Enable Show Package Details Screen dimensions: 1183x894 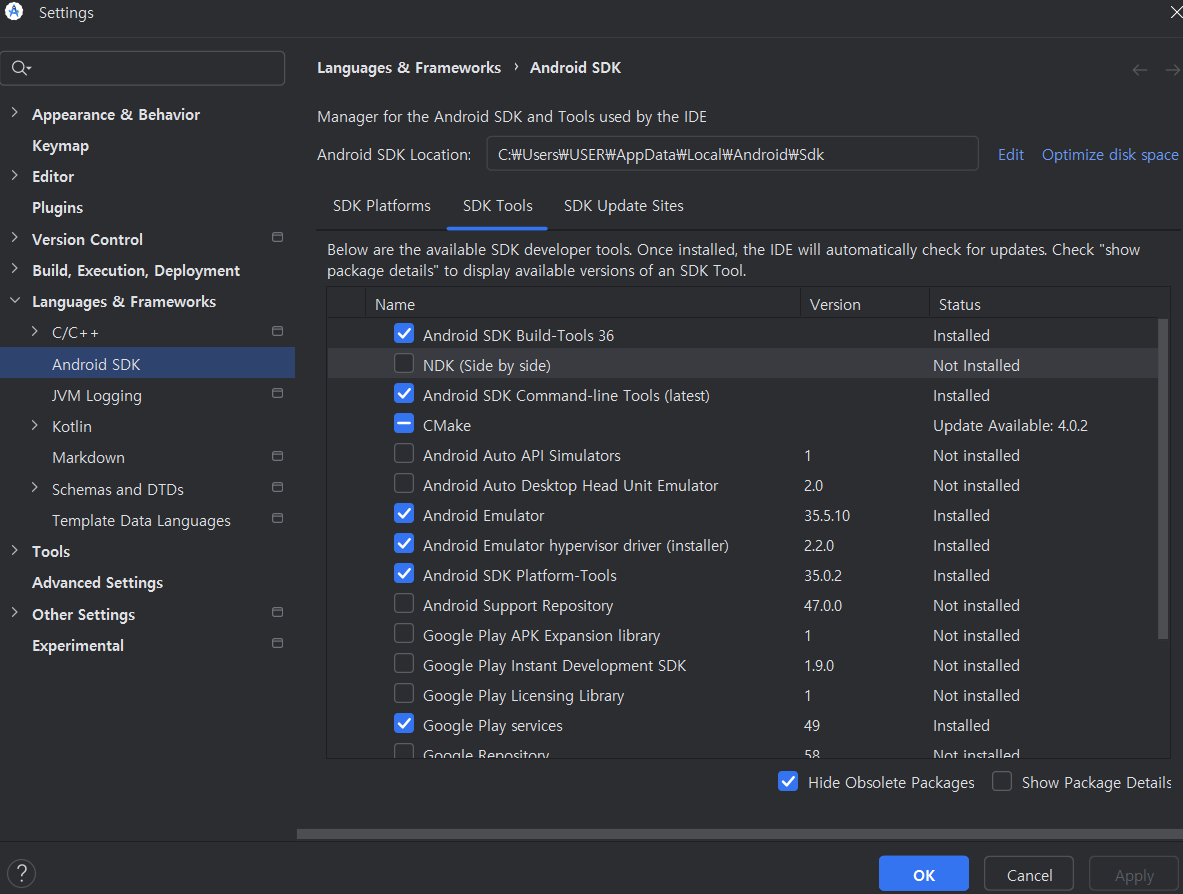(x=1002, y=782)
